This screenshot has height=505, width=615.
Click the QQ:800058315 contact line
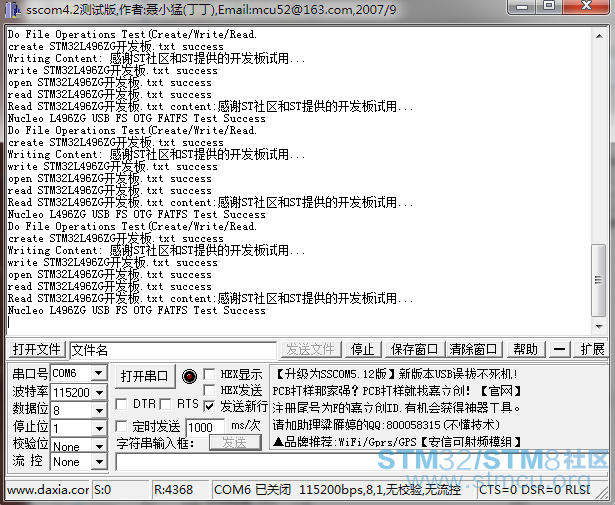coord(386,425)
